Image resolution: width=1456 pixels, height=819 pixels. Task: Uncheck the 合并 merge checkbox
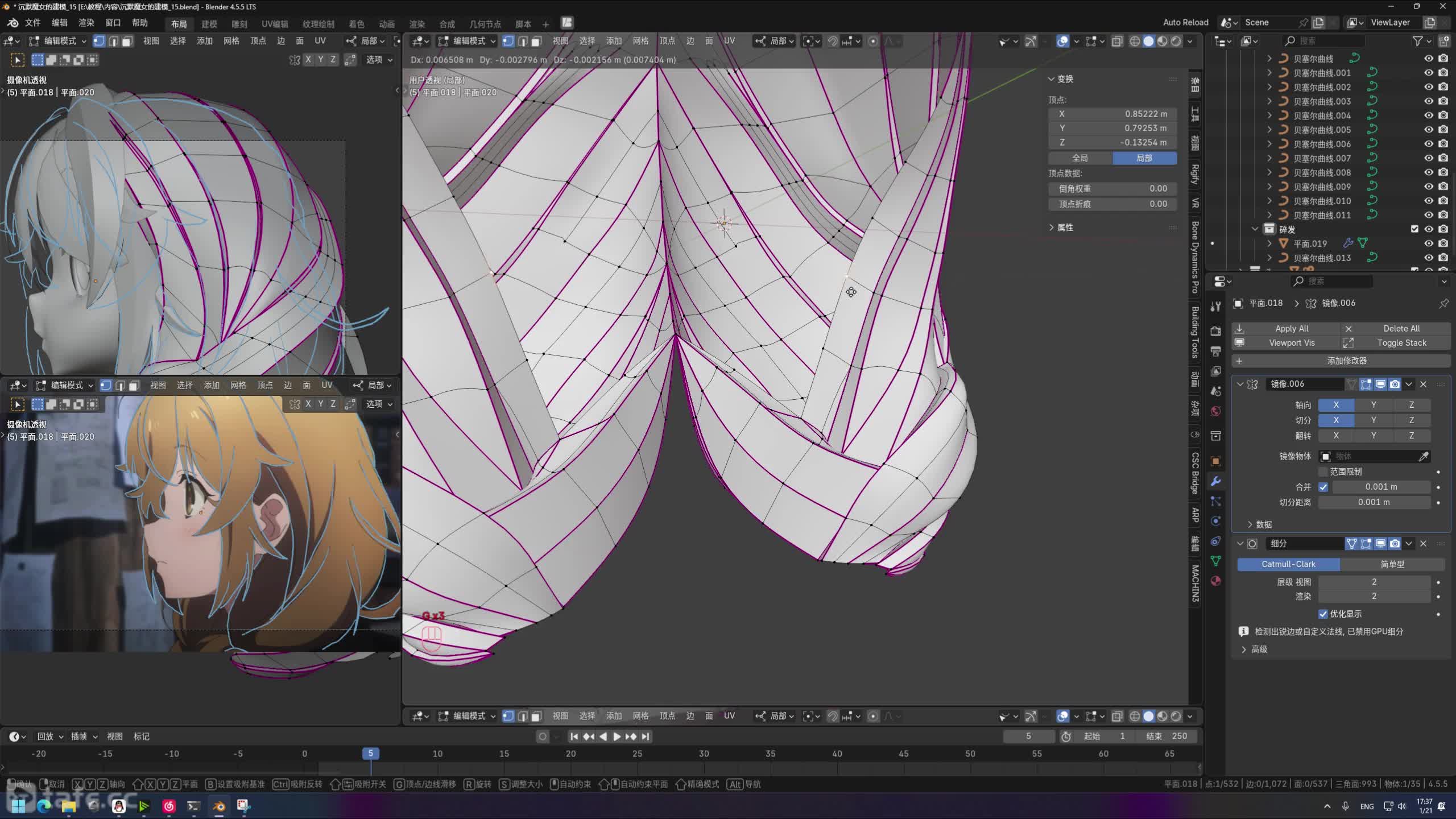pyautogui.click(x=1323, y=487)
